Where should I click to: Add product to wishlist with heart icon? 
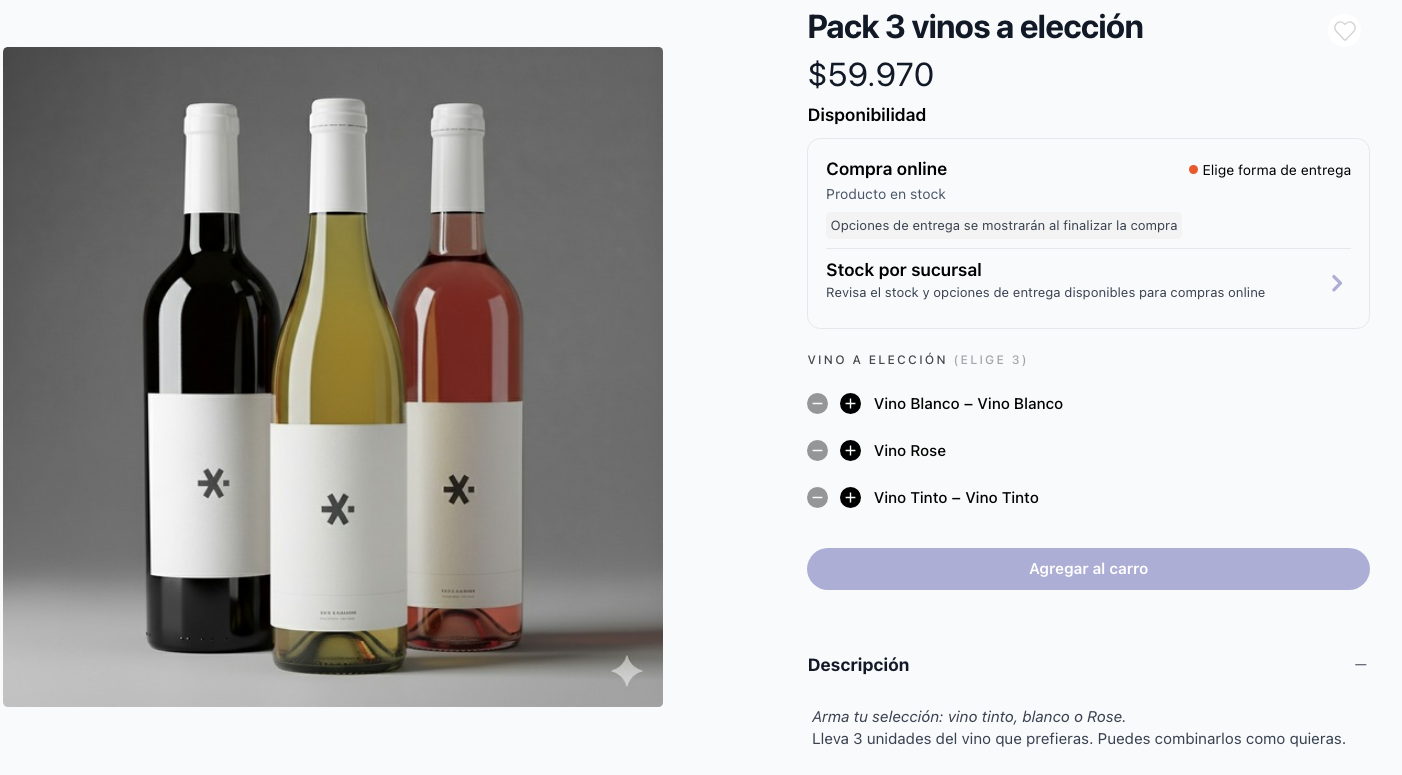[1344, 31]
